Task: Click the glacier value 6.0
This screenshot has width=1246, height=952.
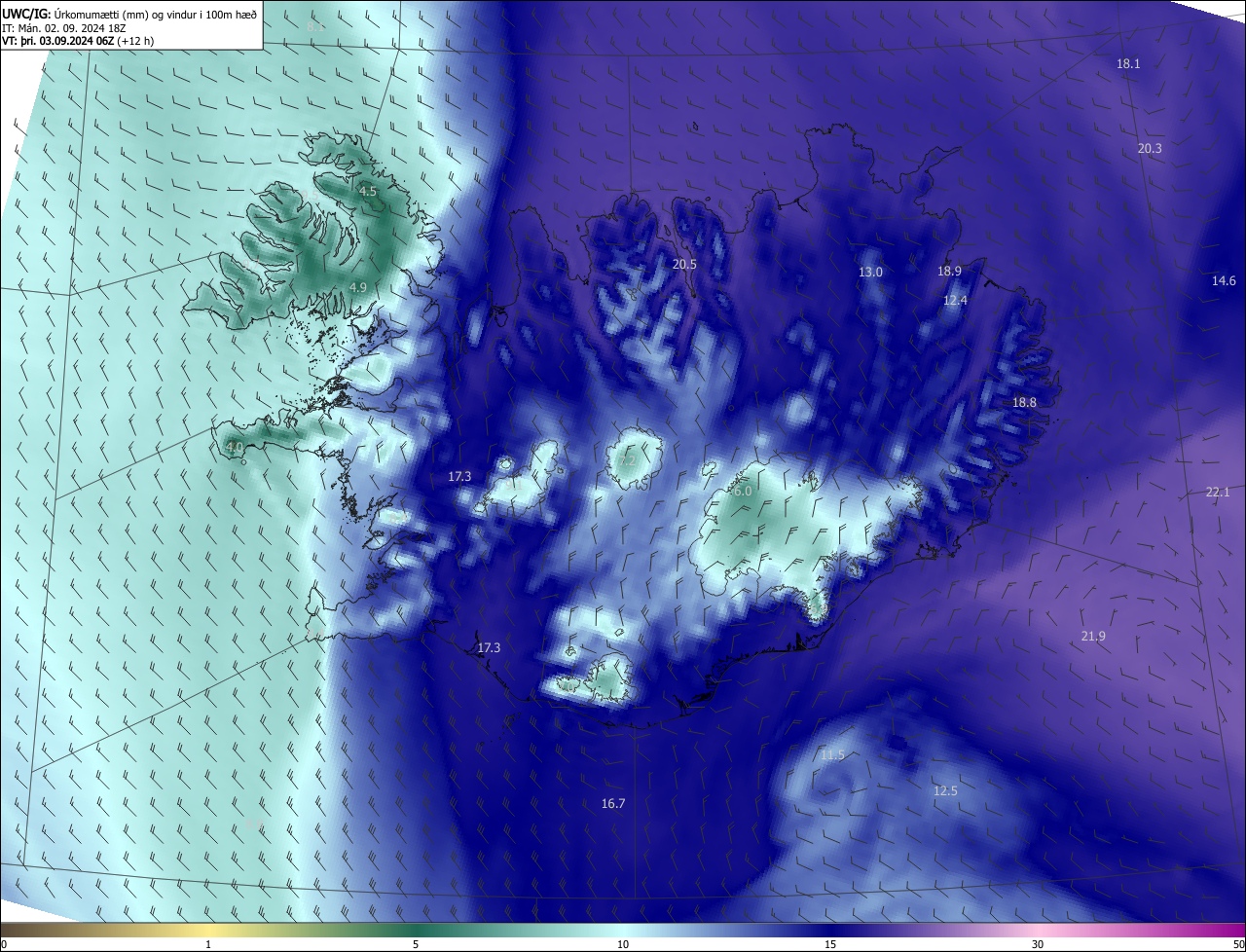Action: [743, 492]
